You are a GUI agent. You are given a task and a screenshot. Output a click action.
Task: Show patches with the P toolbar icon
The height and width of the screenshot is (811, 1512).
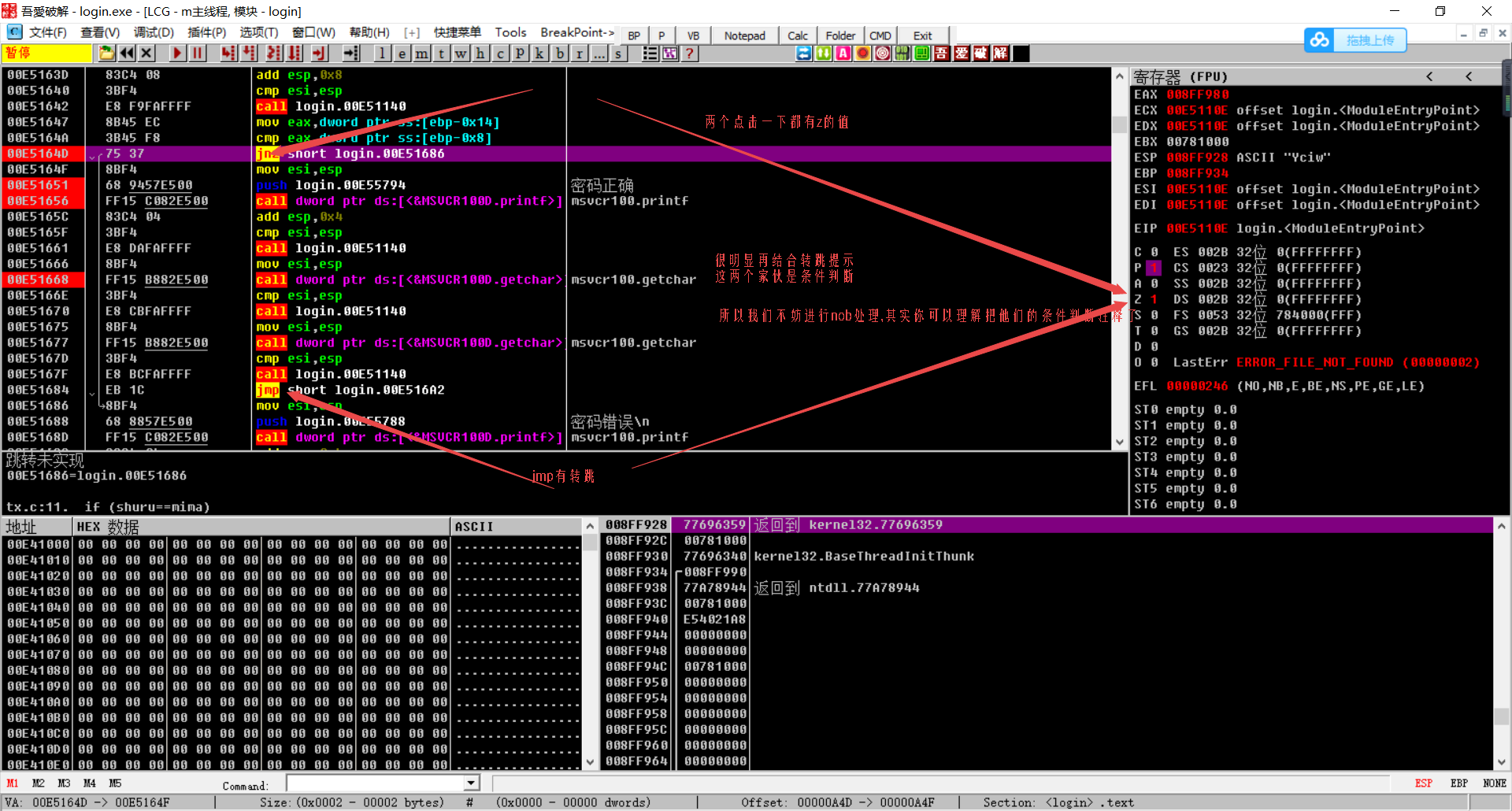coord(520,54)
